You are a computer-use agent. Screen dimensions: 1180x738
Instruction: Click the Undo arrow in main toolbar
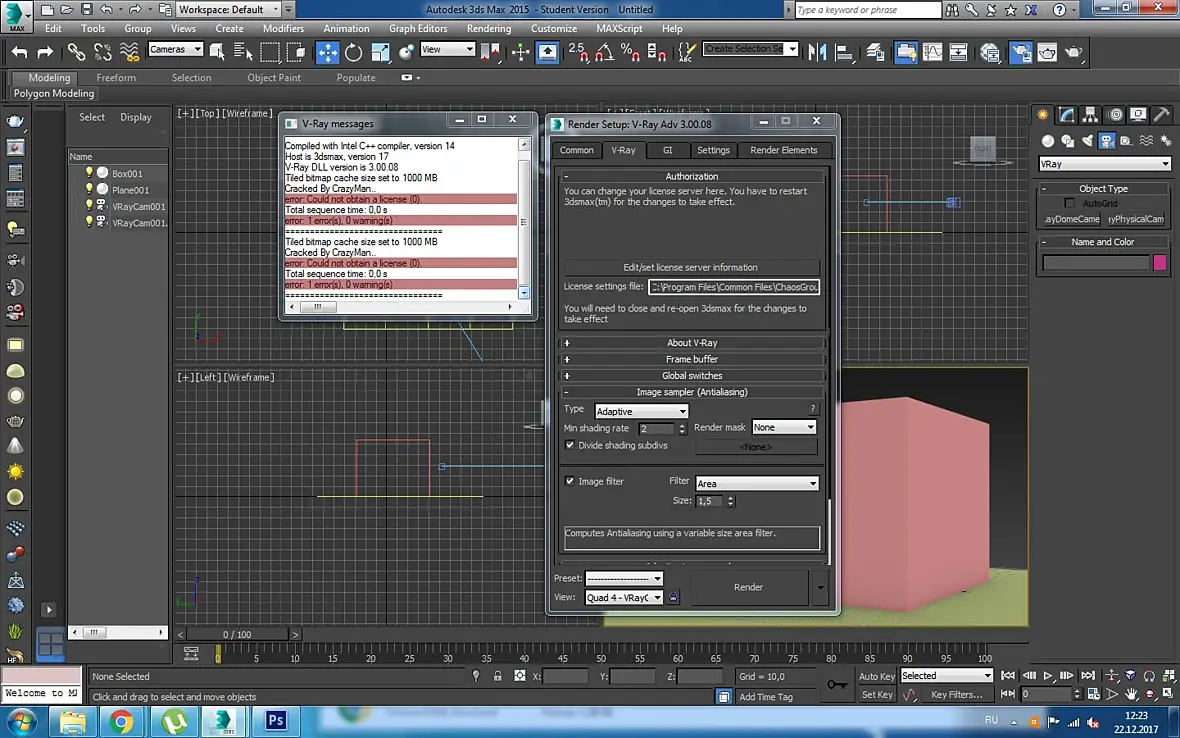19,52
